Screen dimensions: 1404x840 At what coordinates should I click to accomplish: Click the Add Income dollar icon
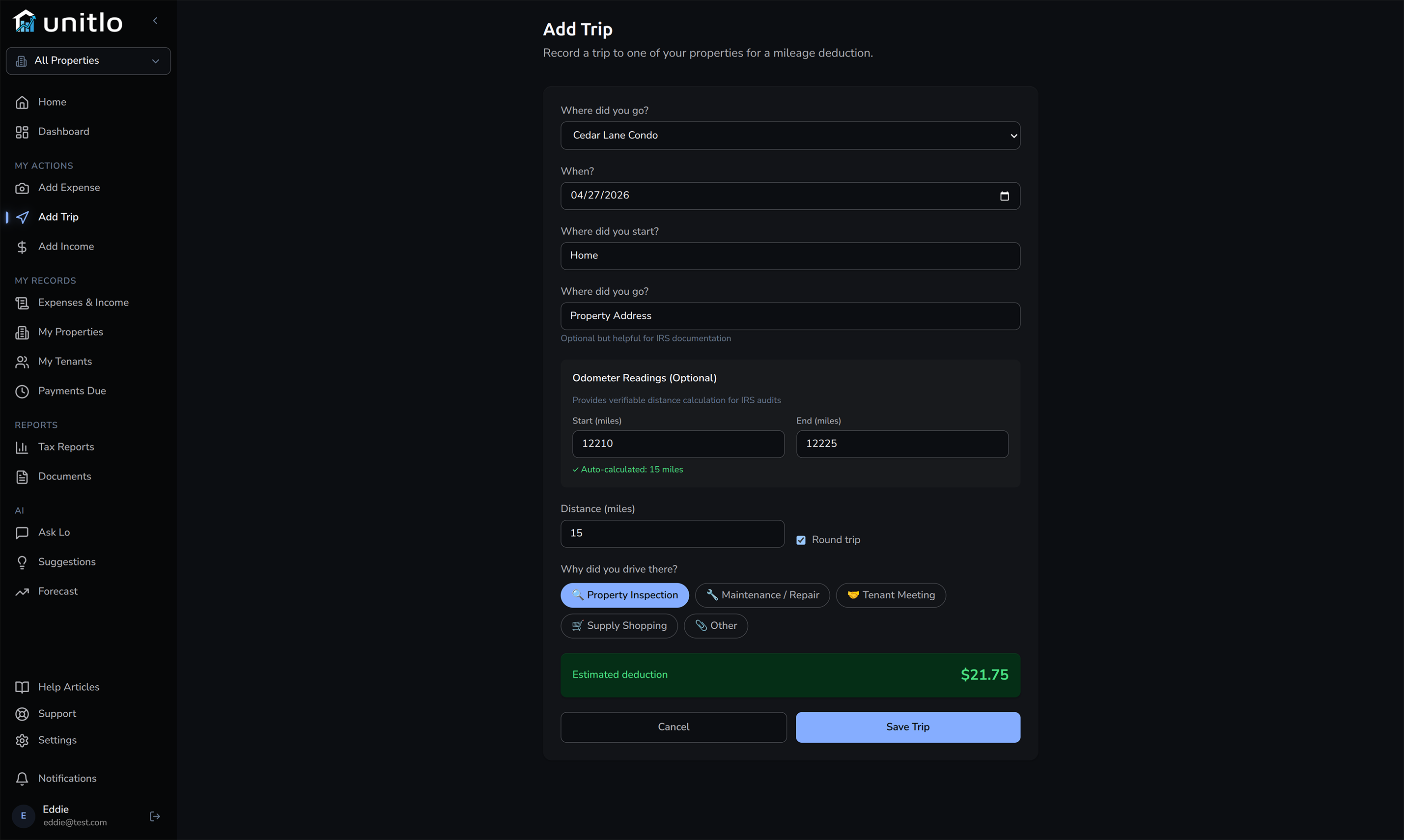click(x=22, y=247)
